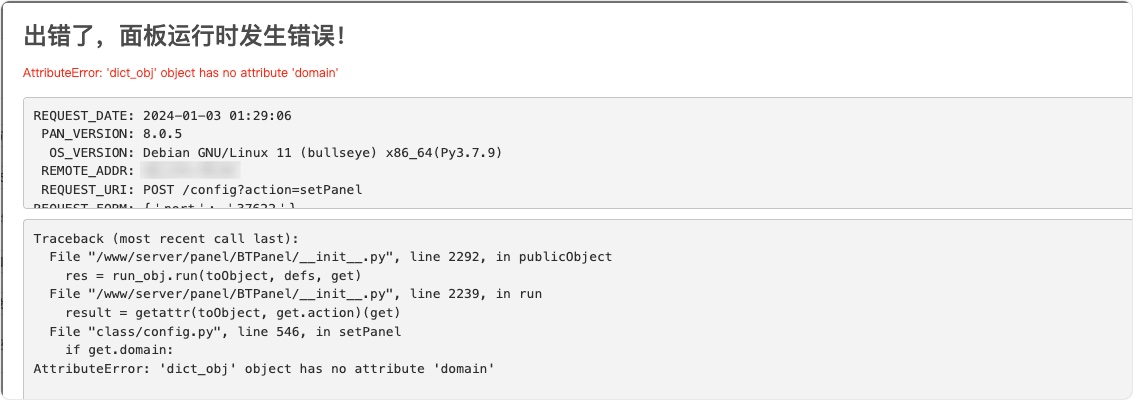Select the line 2292 publicObject file entry

point(331,257)
